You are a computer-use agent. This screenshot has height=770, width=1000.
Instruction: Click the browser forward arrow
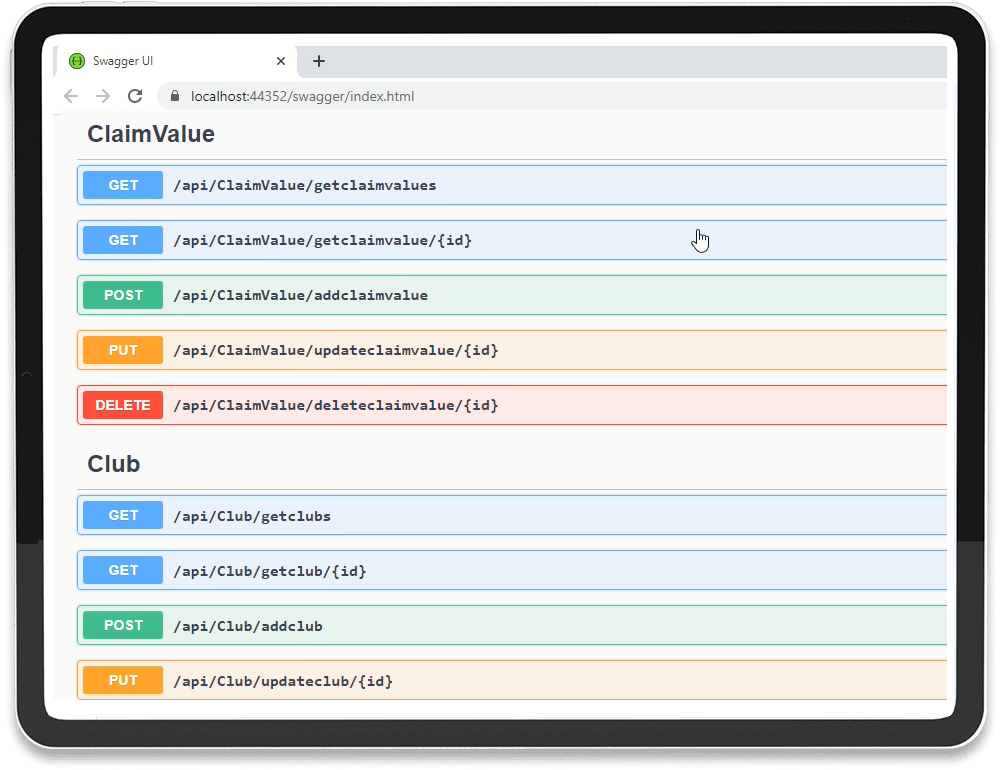click(102, 96)
